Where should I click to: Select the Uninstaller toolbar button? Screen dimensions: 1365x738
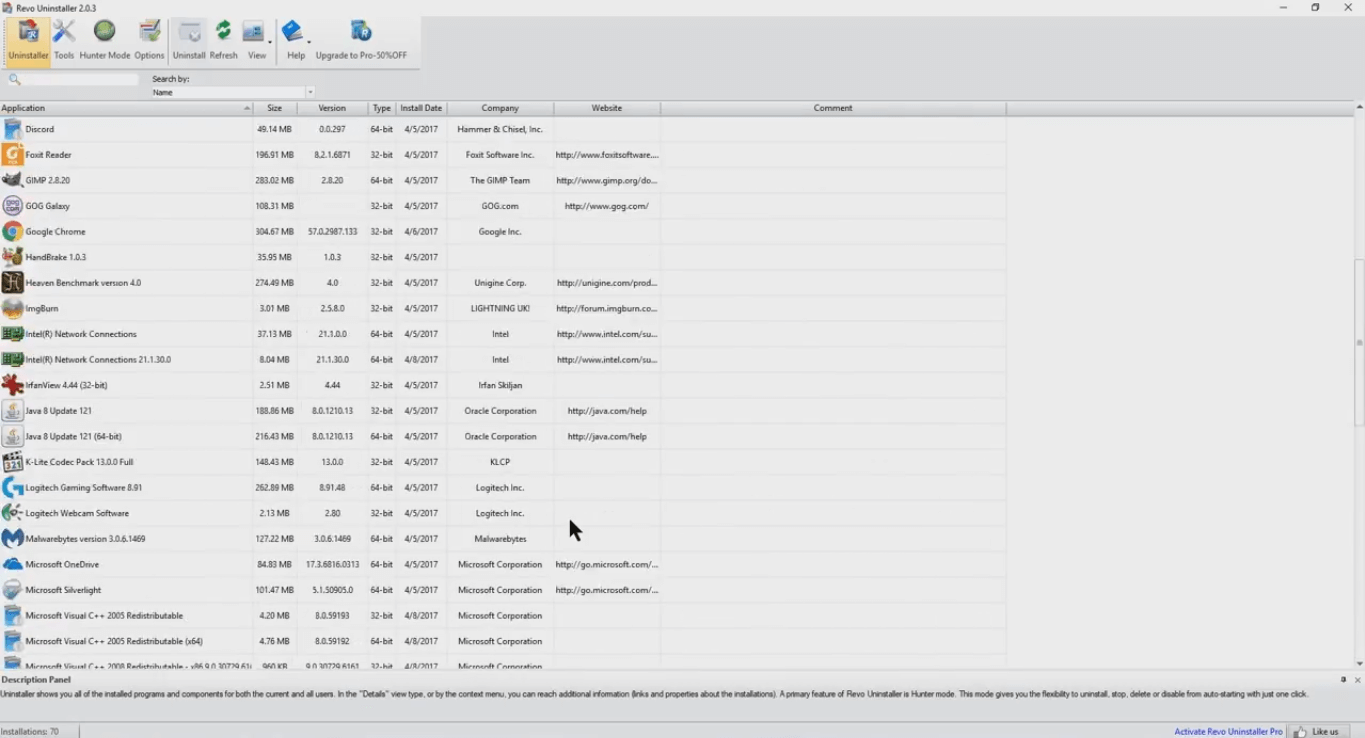point(28,40)
